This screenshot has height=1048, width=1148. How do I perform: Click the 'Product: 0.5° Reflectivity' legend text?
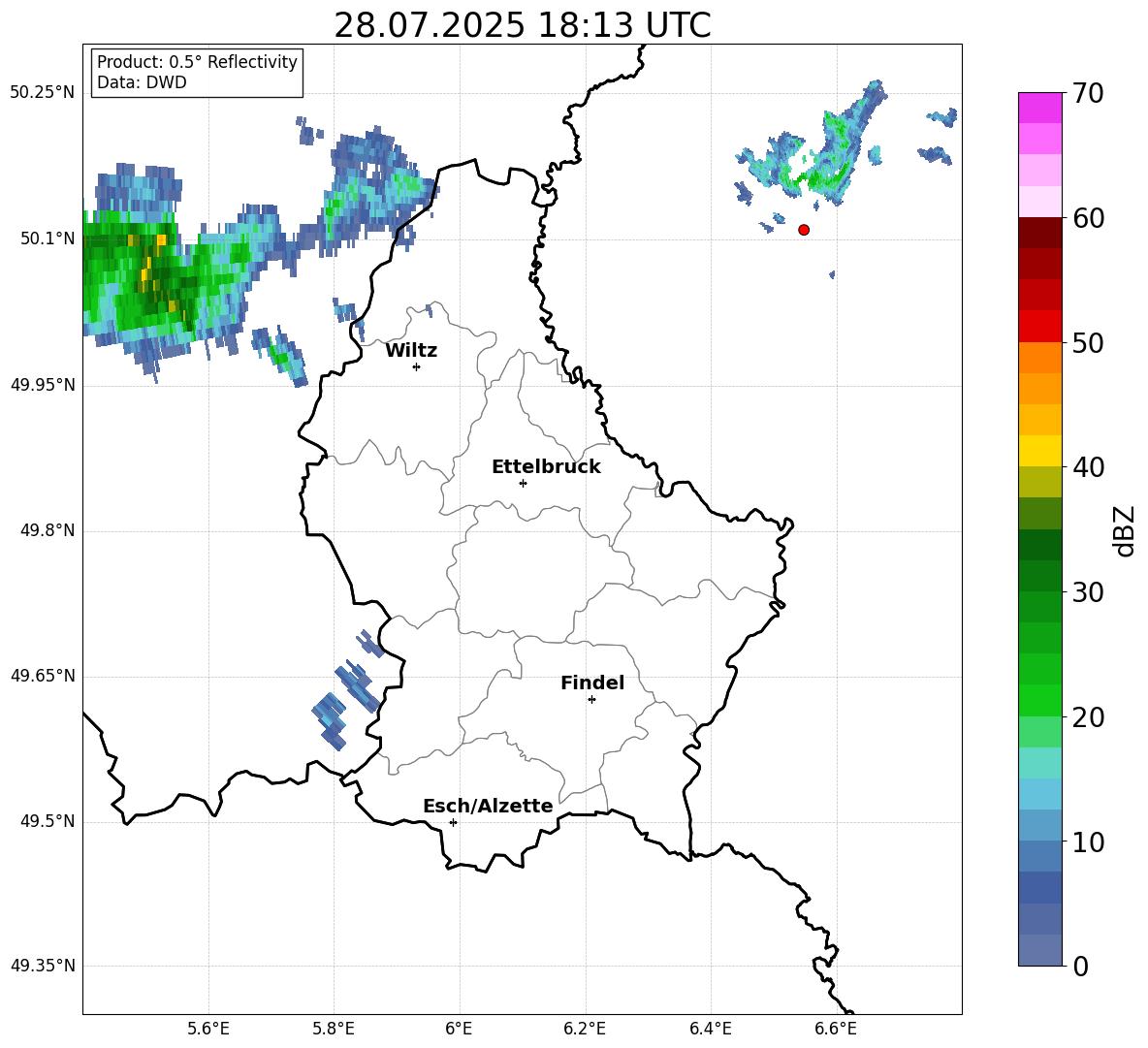(x=197, y=62)
